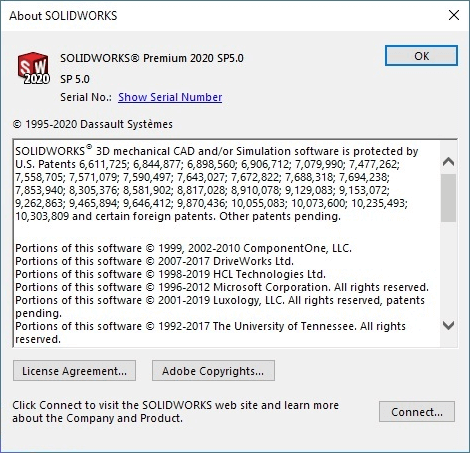
Task: Open the Show Serial Number link
Action: [170, 97]
